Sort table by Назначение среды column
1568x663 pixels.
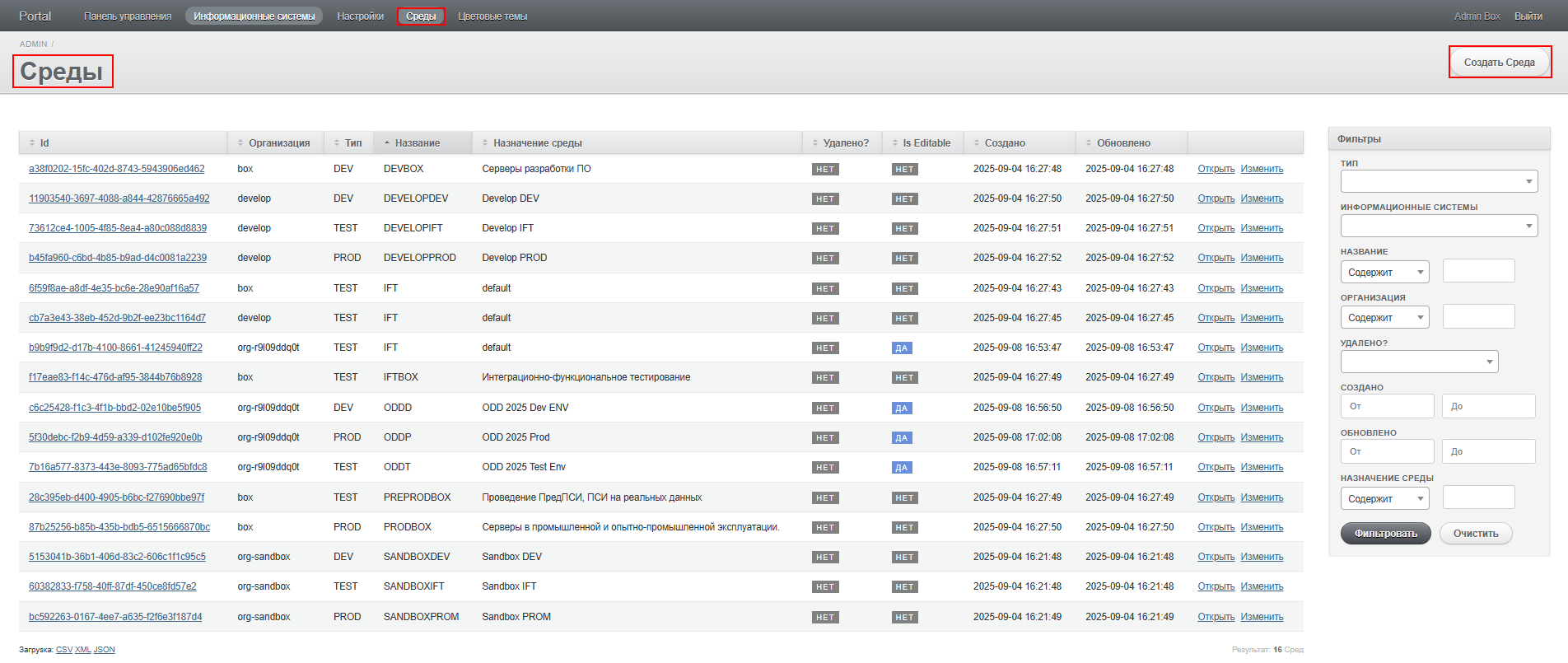(538, 142)
